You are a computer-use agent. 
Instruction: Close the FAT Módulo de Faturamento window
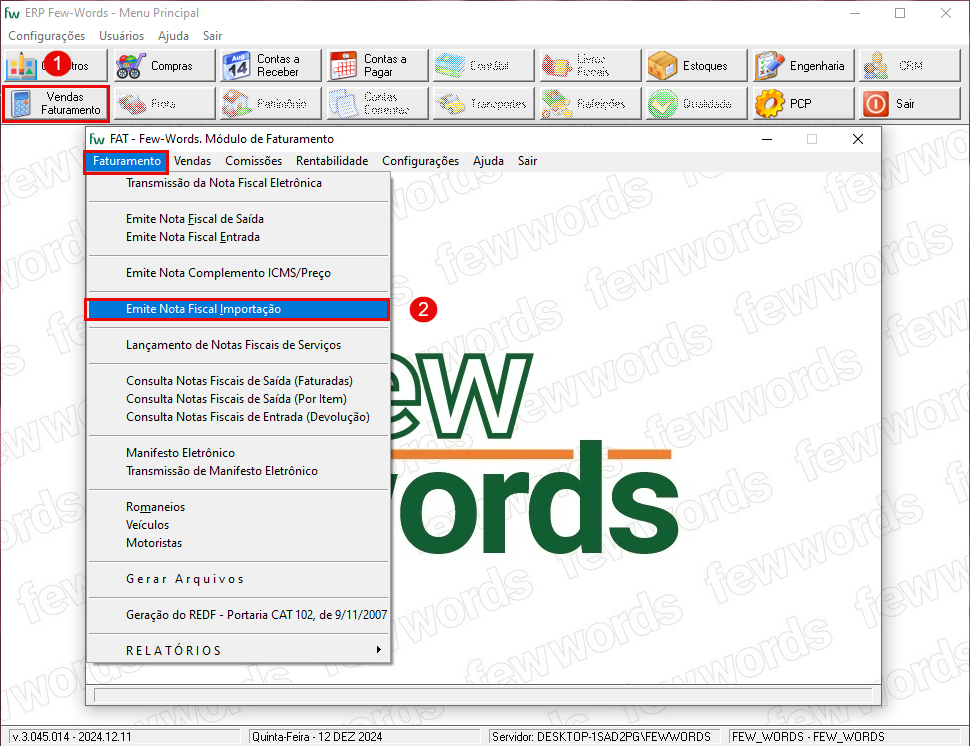coord(857,139)
